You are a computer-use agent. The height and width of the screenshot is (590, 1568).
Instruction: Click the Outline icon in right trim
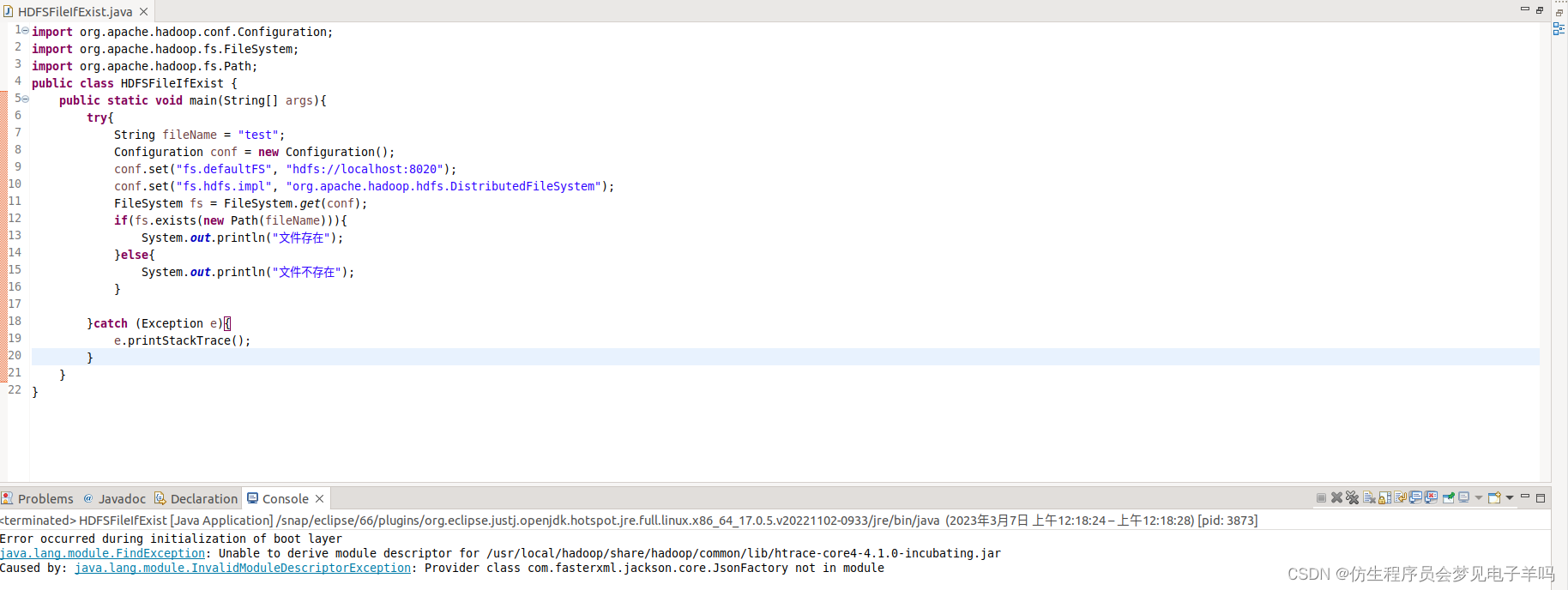(x=1559, y=29)
